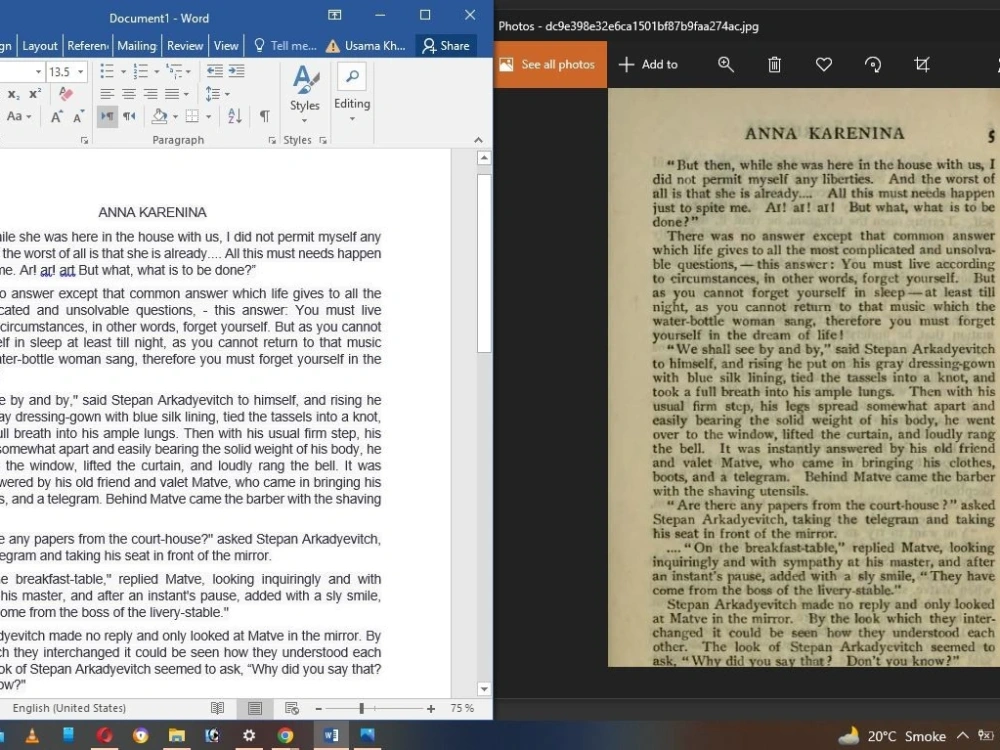Rotate the photo in Photos toolbar
Image resolution: width=1000 pixels, height=750 pixels.
coord(872,64)
